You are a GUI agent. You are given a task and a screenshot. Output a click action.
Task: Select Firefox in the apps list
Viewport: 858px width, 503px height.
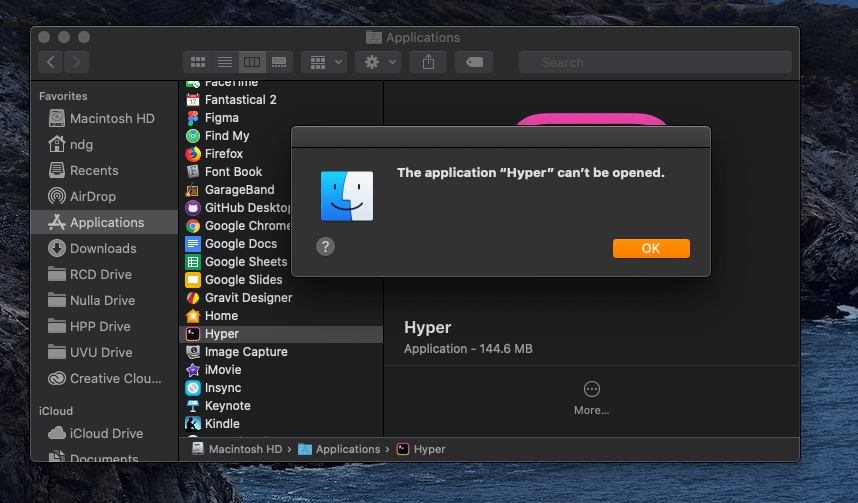click(x=236, y=154)
